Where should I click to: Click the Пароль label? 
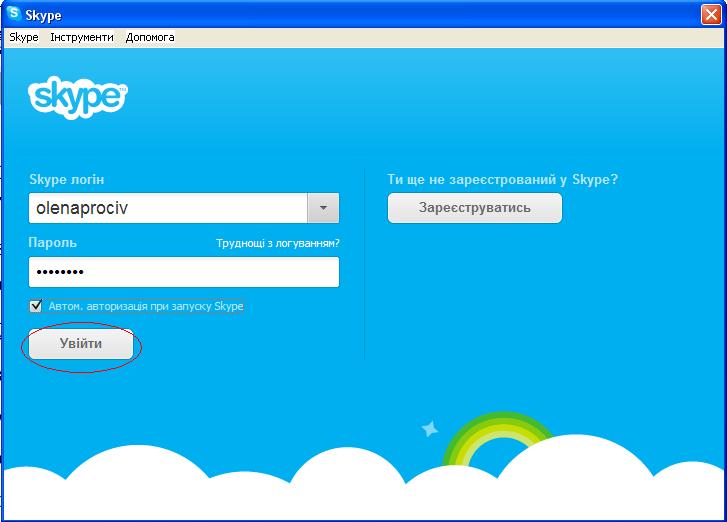[52, 242]
